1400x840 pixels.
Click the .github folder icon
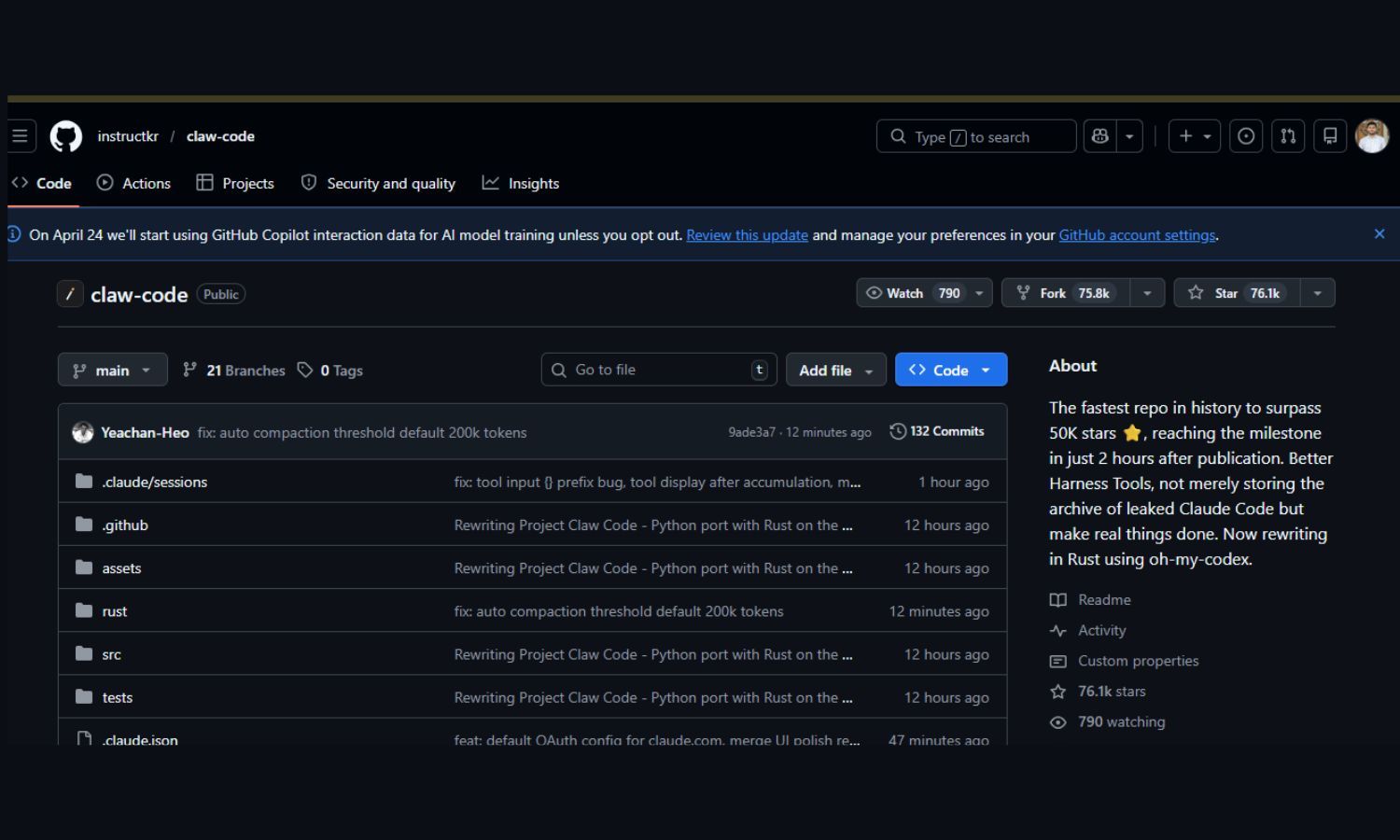tap(84, 525)
